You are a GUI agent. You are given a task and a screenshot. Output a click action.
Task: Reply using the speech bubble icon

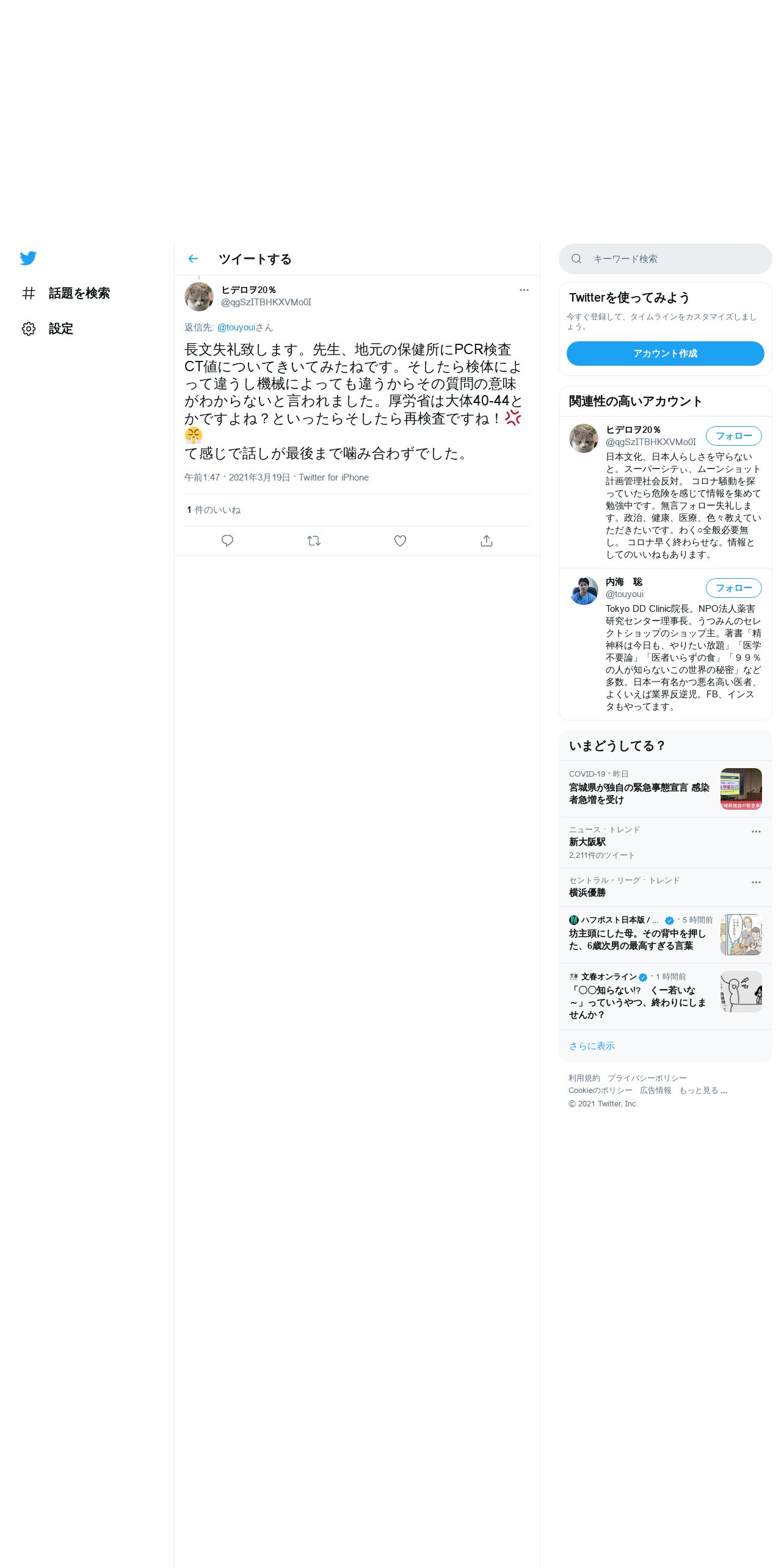(227, 540)
